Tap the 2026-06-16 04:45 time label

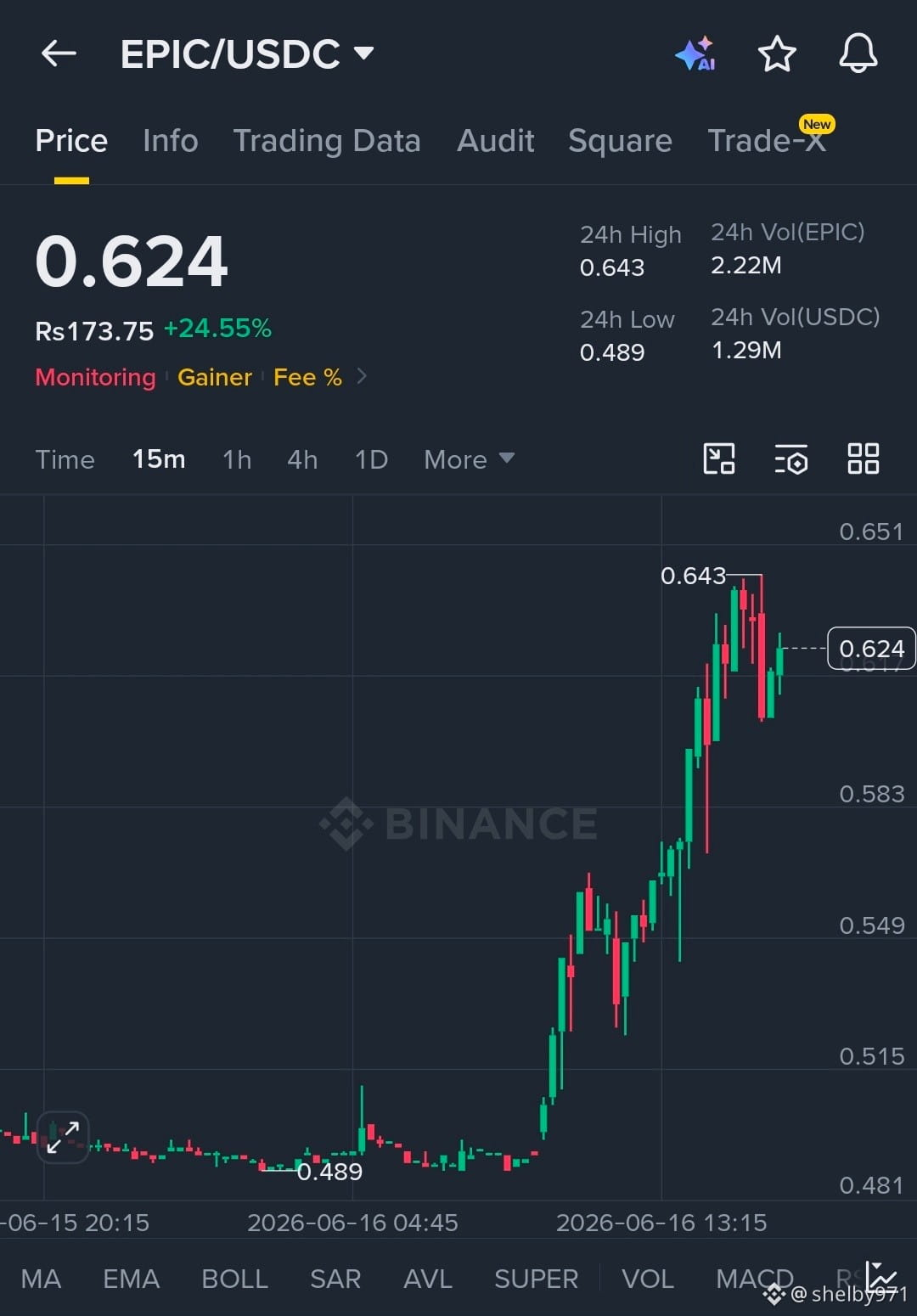352,1223
